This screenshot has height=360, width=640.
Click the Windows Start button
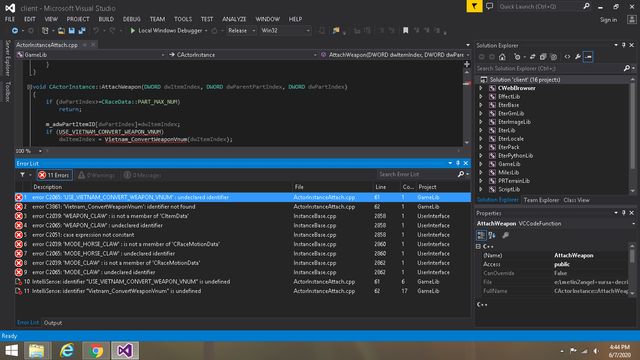click(11, 351)
